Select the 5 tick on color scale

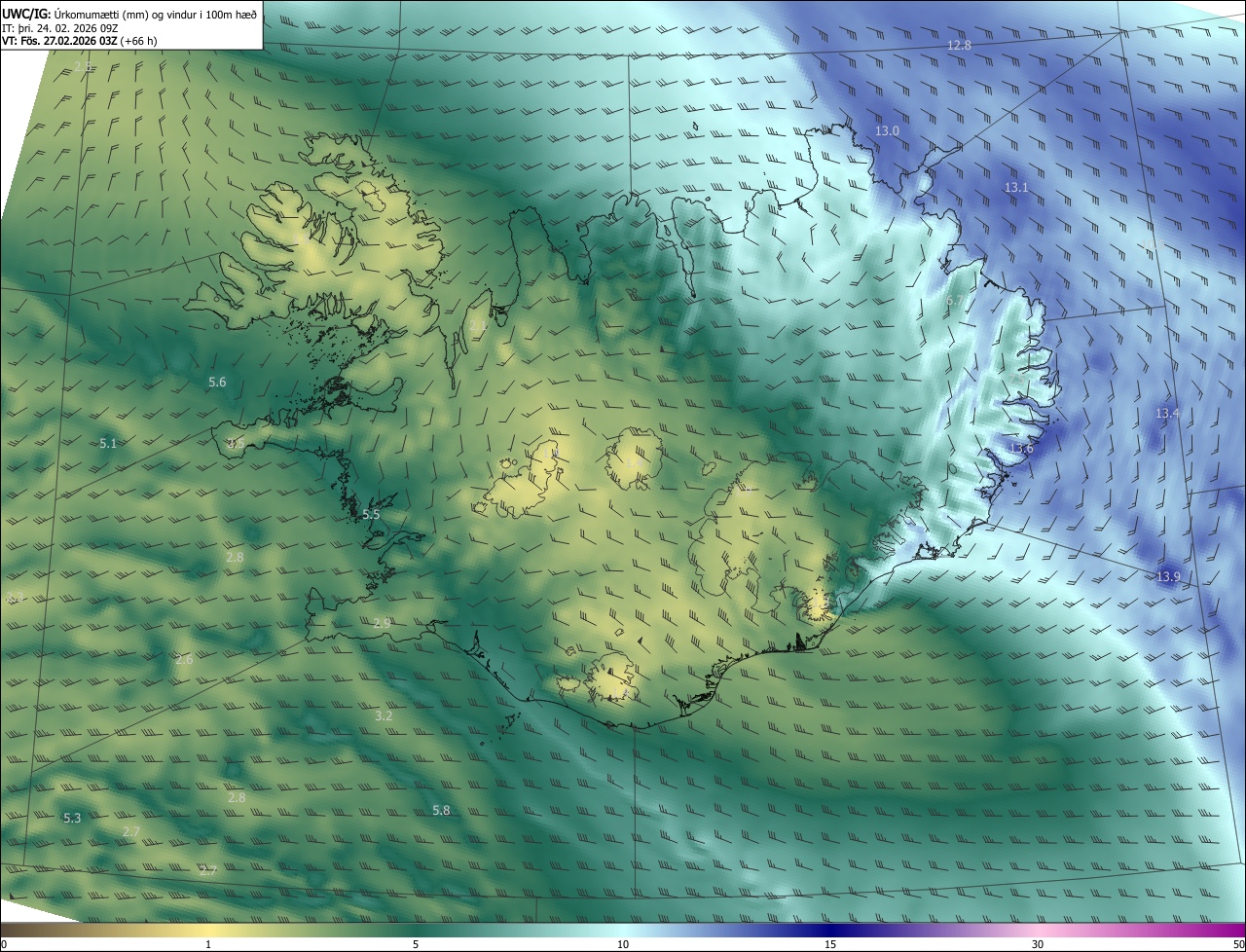416,944
